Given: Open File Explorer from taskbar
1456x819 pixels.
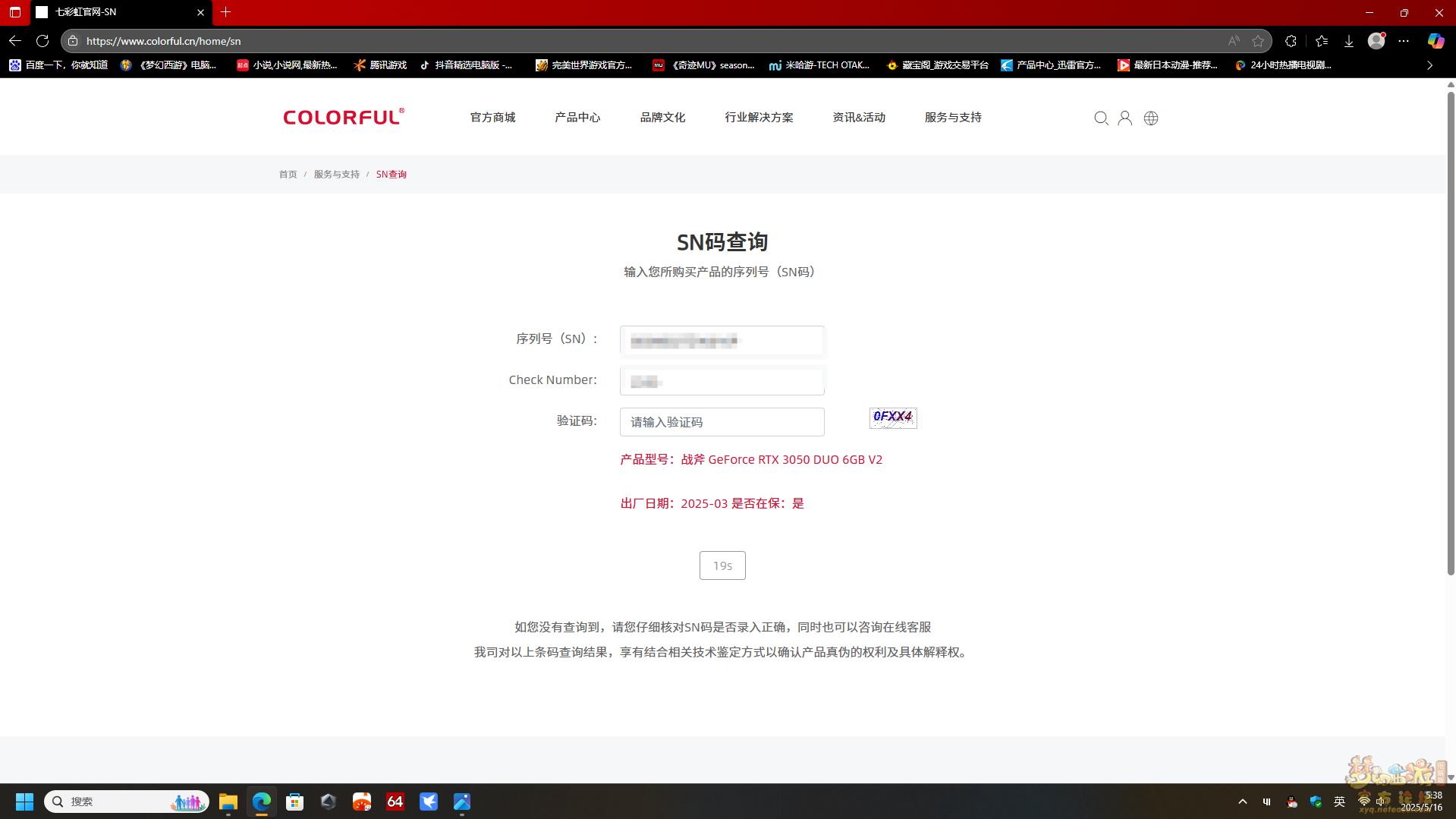Looking at the screenshot, I should 228,802.
